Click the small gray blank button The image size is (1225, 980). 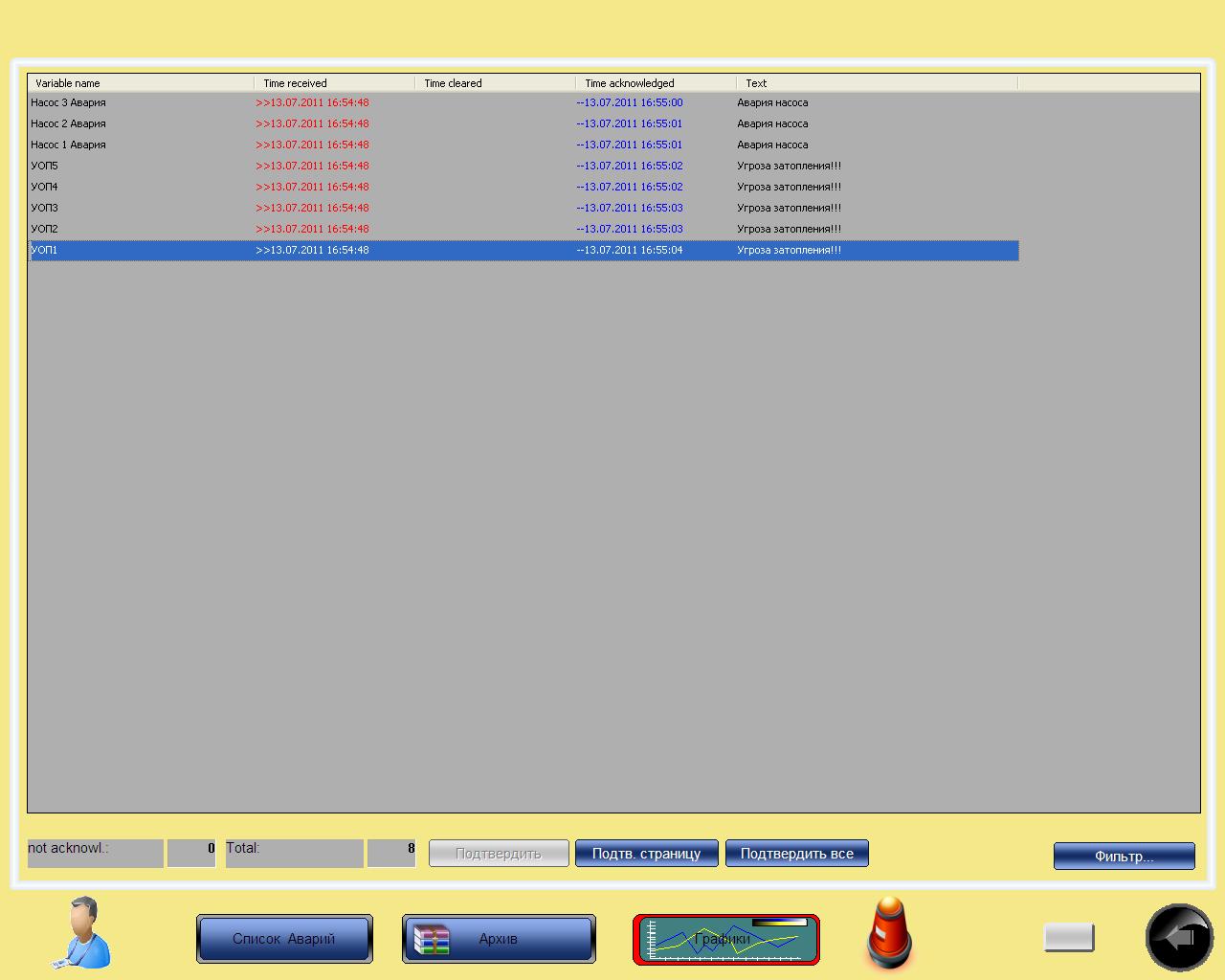[x=1068, y=937]
